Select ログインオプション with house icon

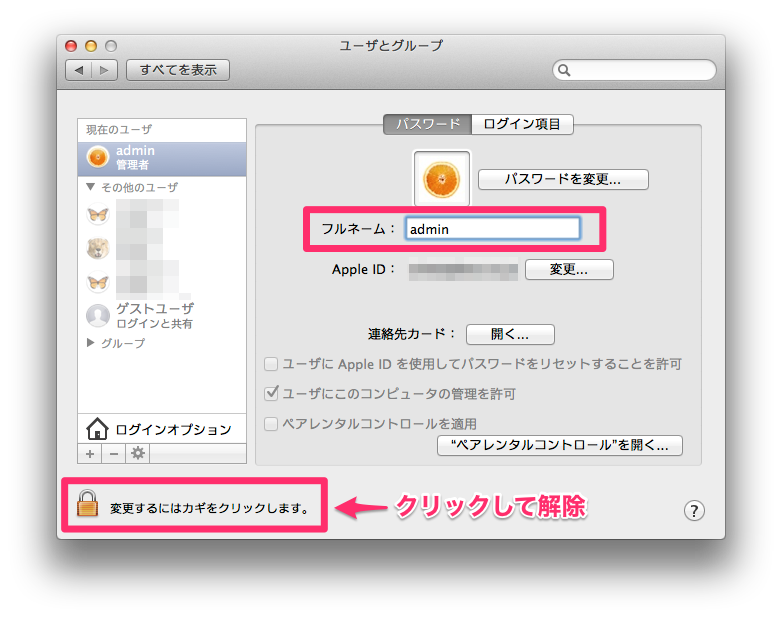tap(161, 429)
